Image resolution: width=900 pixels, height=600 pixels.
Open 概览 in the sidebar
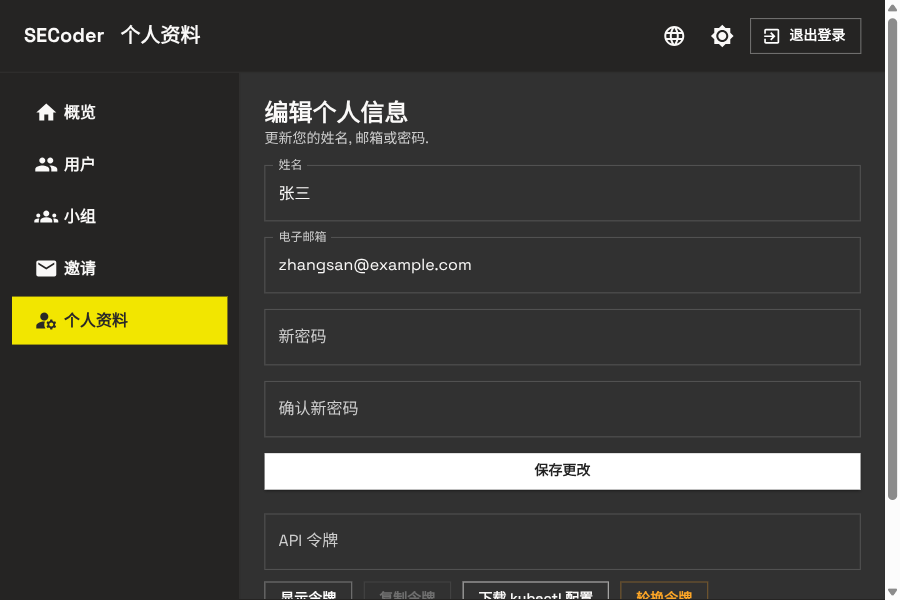(119, 113)
